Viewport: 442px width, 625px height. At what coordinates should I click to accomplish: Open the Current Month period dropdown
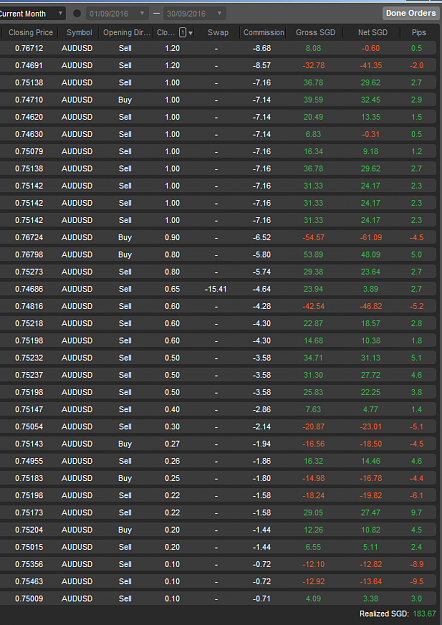point(31,14)
